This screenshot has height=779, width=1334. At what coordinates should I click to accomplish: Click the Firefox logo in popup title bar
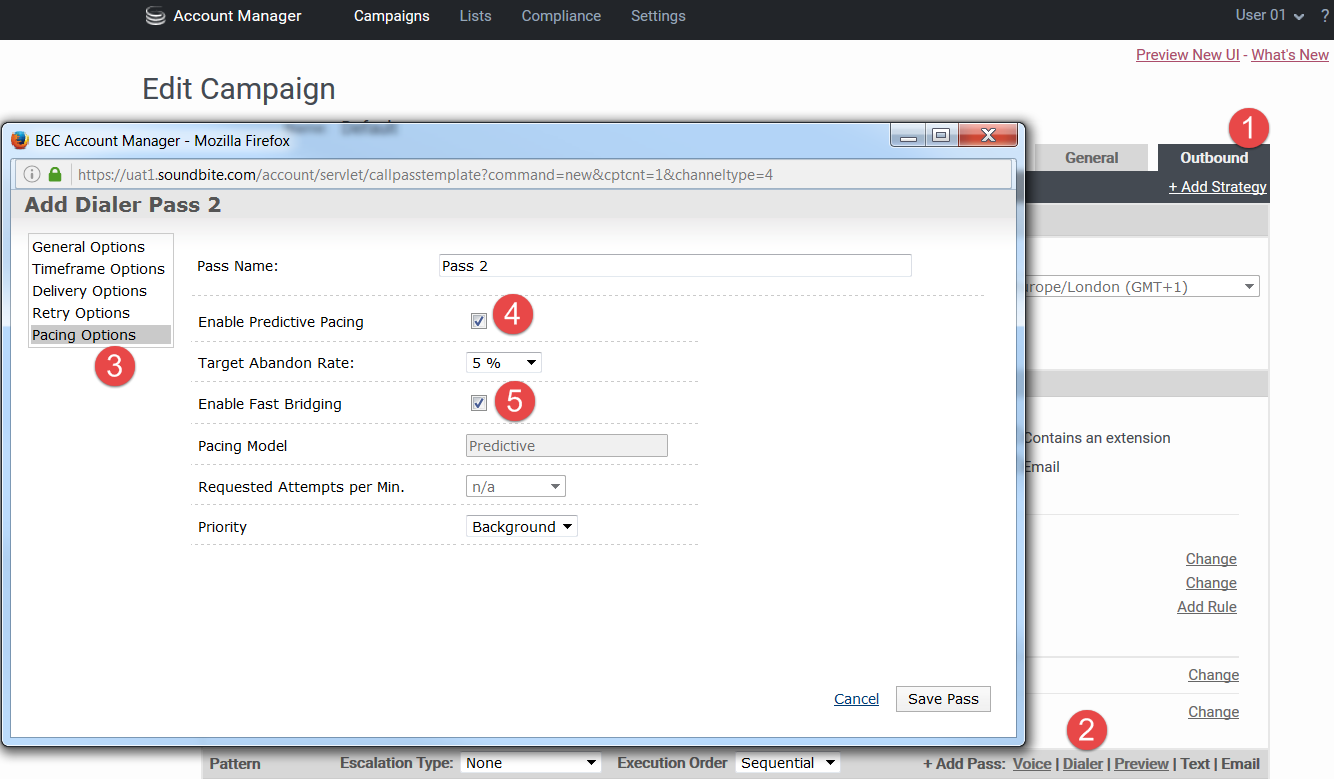20,140
